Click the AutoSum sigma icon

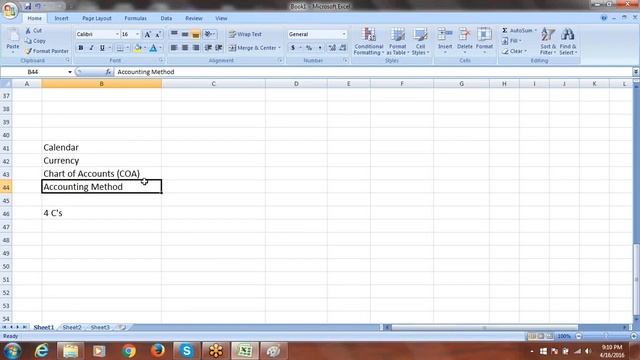coord(505,31)
